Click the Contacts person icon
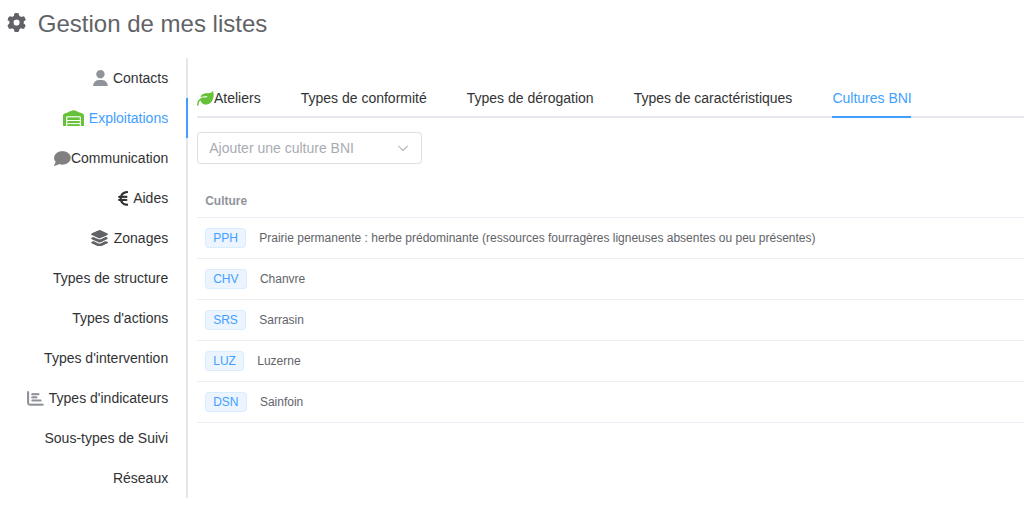This screenshot has height=532, width=1024. point(100,78)
